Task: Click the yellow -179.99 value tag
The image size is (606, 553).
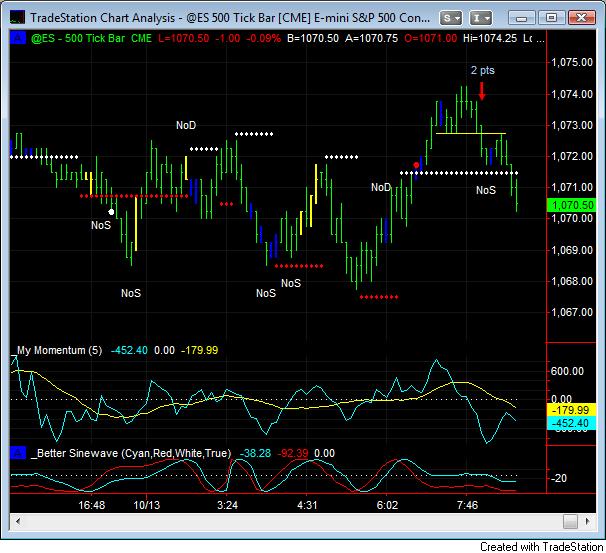Action: click(572, 410)
